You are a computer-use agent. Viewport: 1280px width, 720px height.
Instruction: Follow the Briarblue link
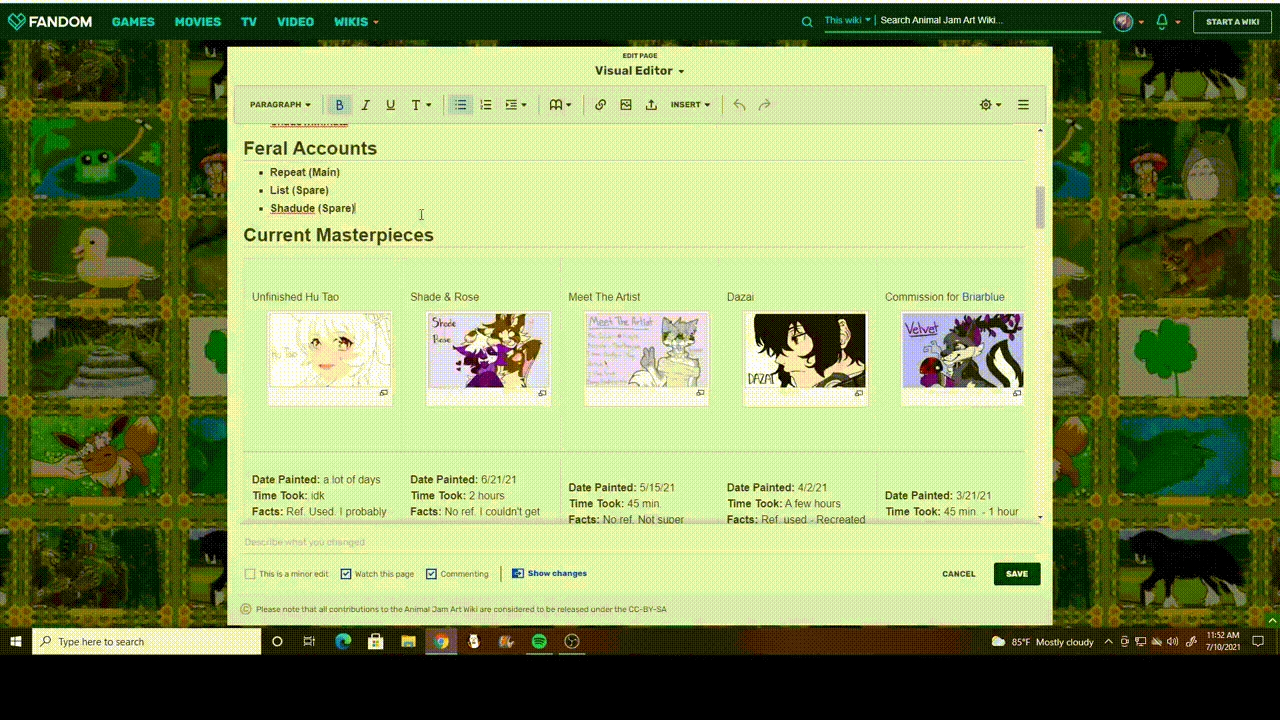pyautogui.click(x=983, y=297)
